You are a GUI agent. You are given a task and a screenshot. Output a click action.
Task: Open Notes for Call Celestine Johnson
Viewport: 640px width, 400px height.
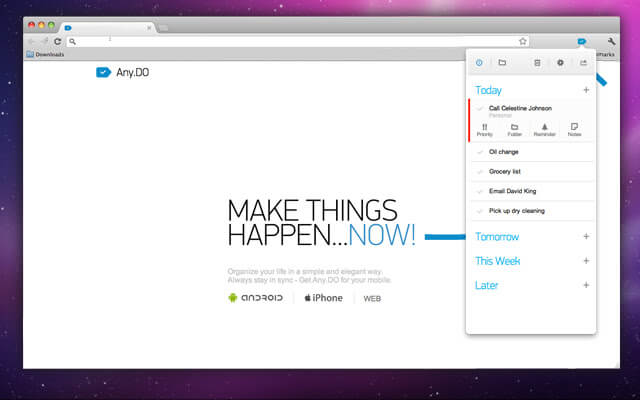574,130
